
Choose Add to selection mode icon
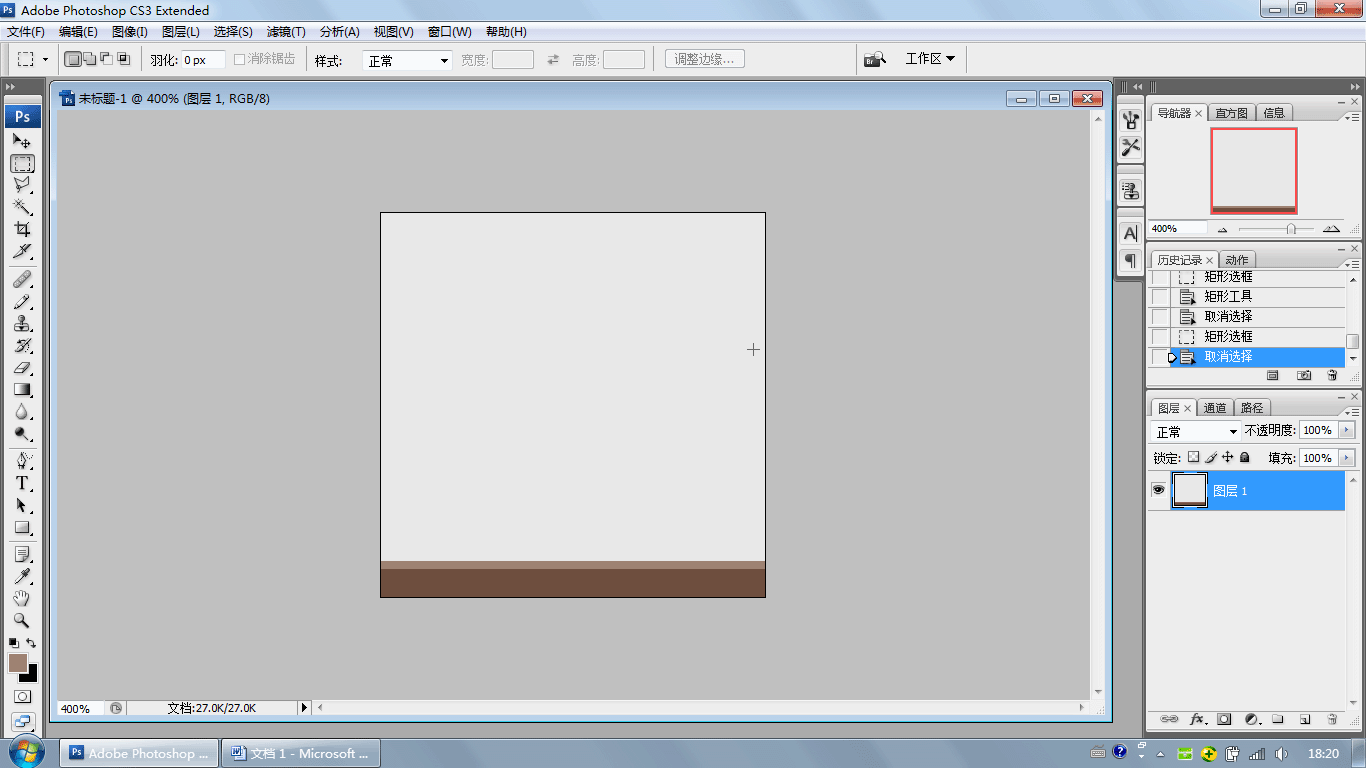click(89, 60)
